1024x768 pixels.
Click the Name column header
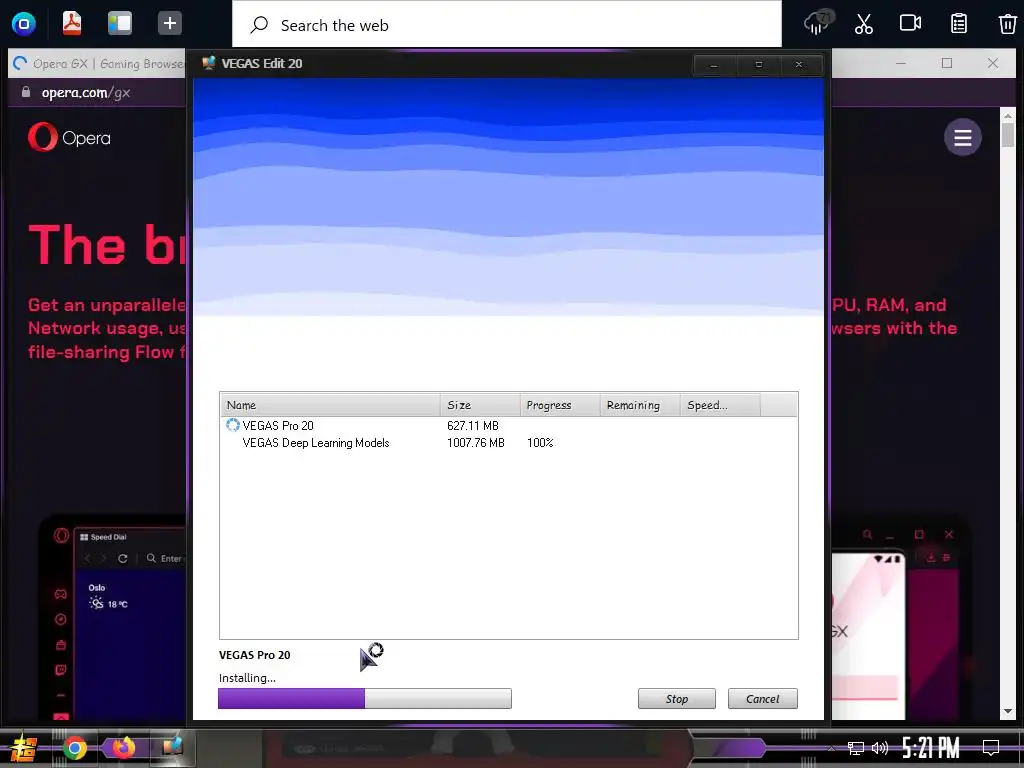pyautogui.click(x=330, y=405)
